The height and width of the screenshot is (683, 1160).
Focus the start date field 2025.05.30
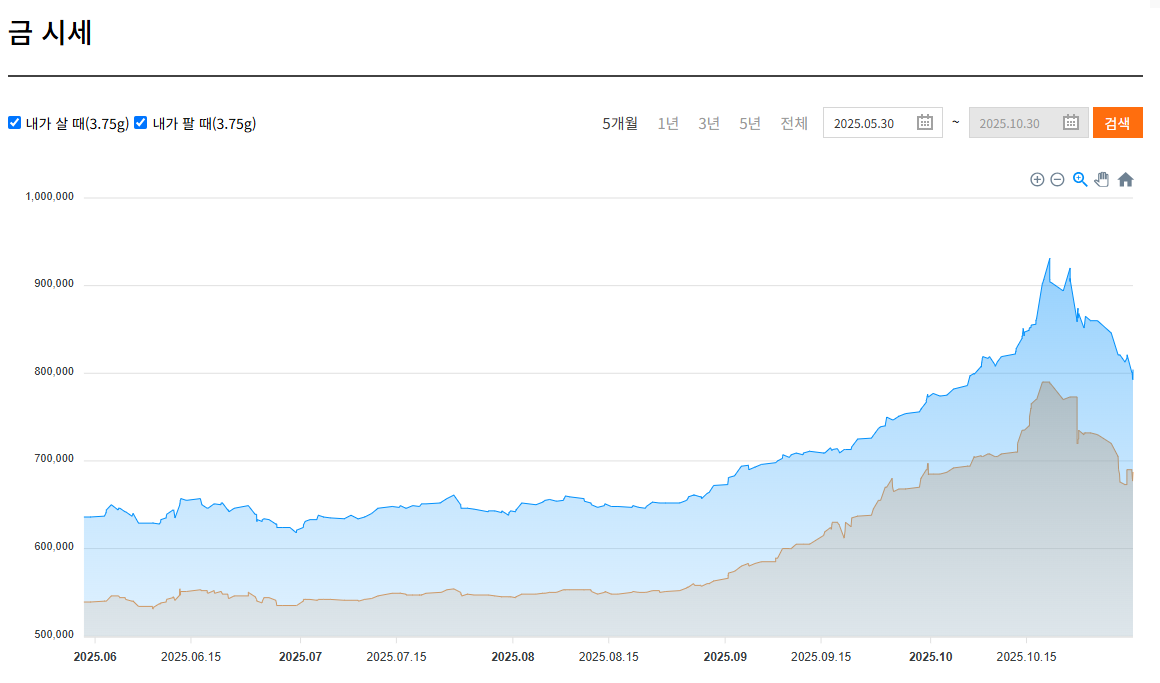click(883, 123)
